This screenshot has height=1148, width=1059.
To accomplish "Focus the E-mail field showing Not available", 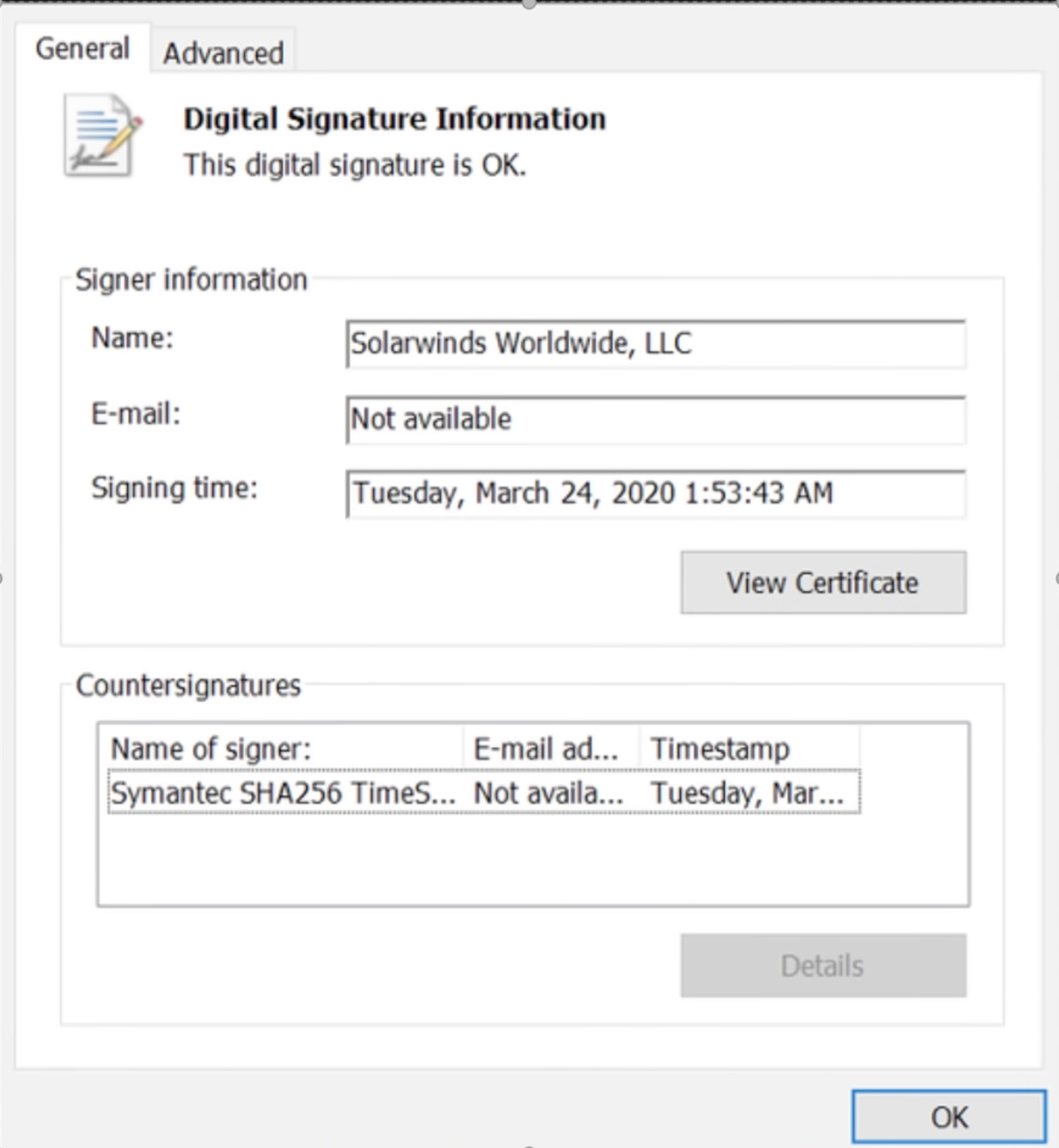I will pyautogui.click(x=656, y=419).
